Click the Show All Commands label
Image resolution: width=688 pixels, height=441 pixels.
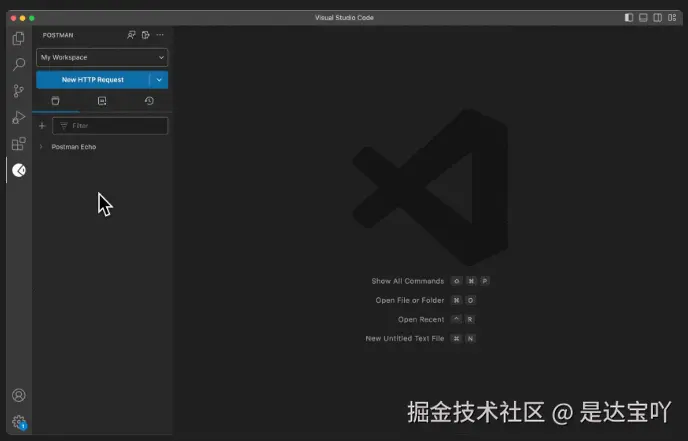[408, 281]
